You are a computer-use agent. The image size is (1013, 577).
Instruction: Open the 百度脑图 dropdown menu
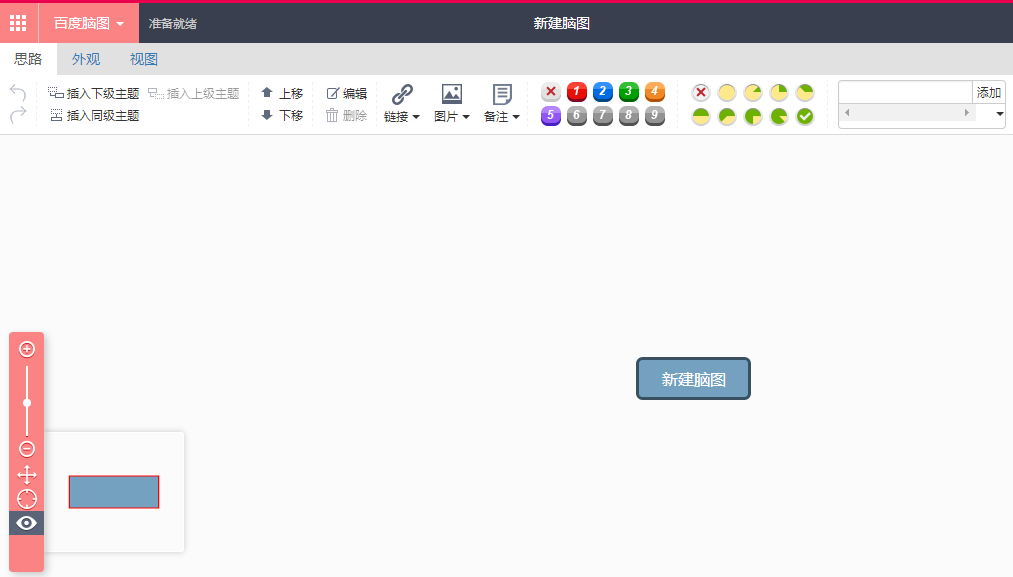pos(89,23)
